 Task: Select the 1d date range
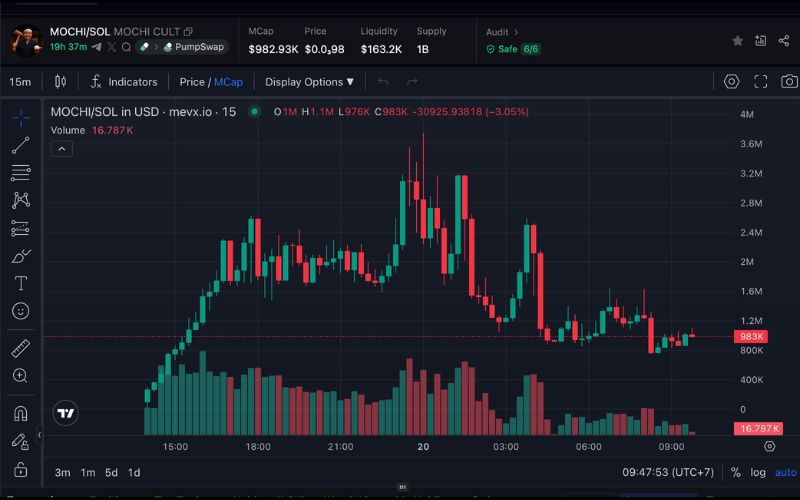[134, 472]
